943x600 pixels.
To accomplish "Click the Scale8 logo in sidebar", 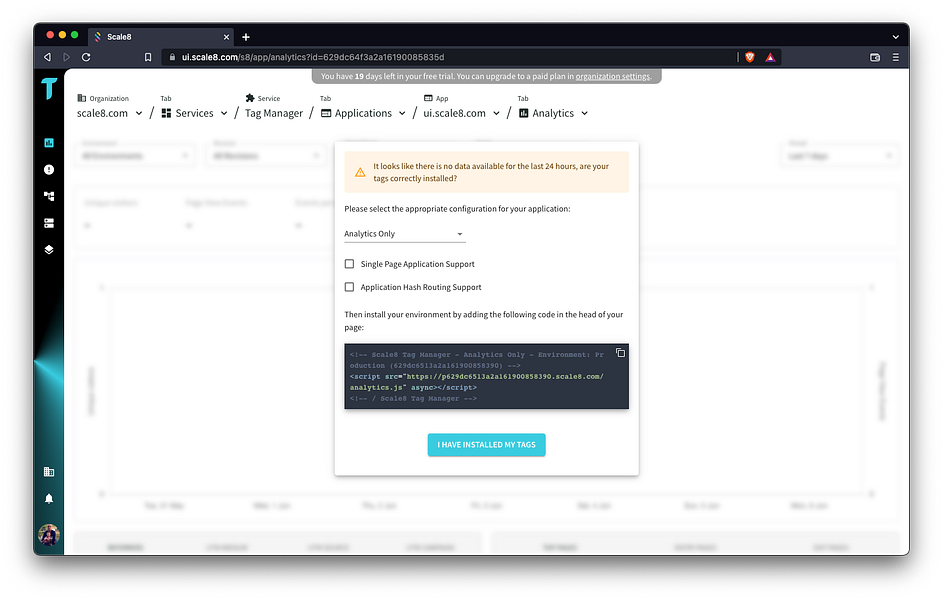I will click(49, 89).
